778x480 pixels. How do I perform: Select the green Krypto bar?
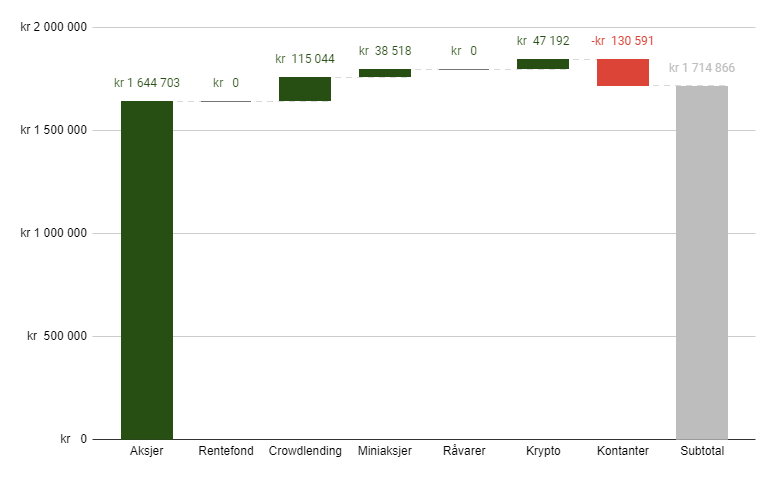pyautogui.click(x=543, y=64)
